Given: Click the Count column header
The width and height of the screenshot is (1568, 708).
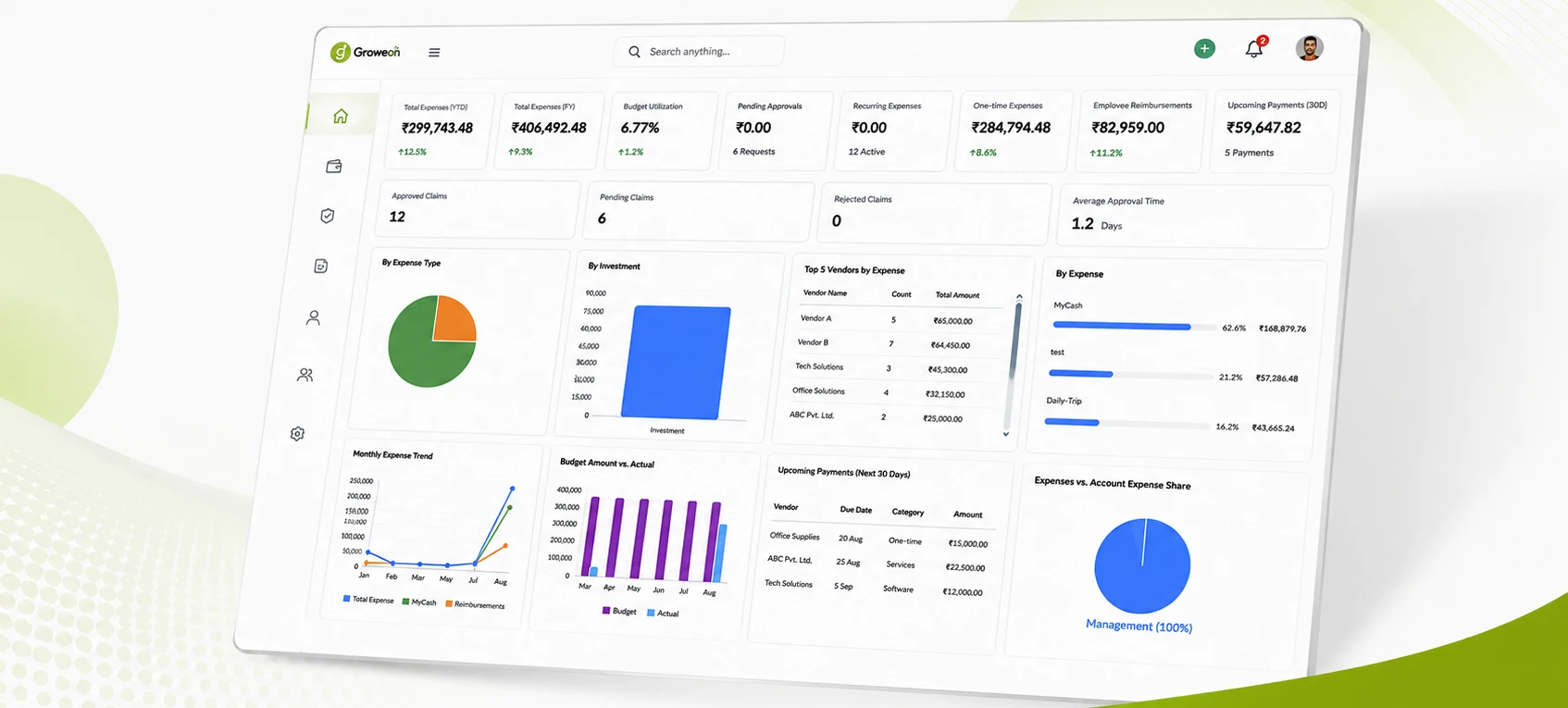Looking at the screenshot, I should point(902,294).
